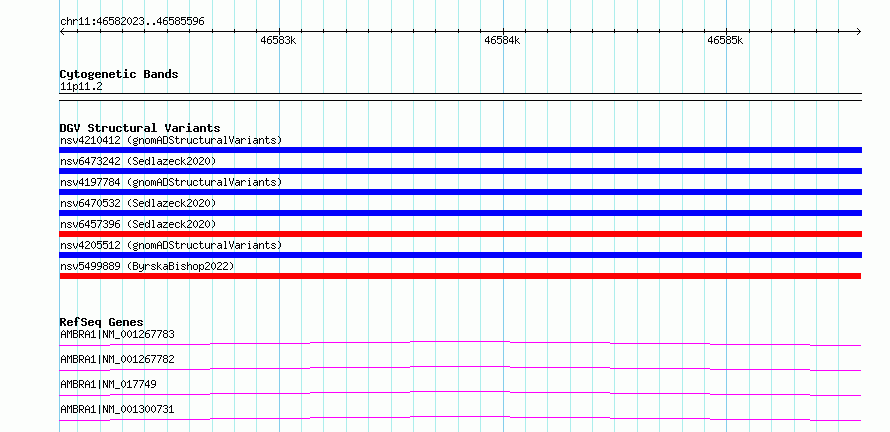Click the magenta line for AMBRA1|NM_001267782

coord(460,368)
